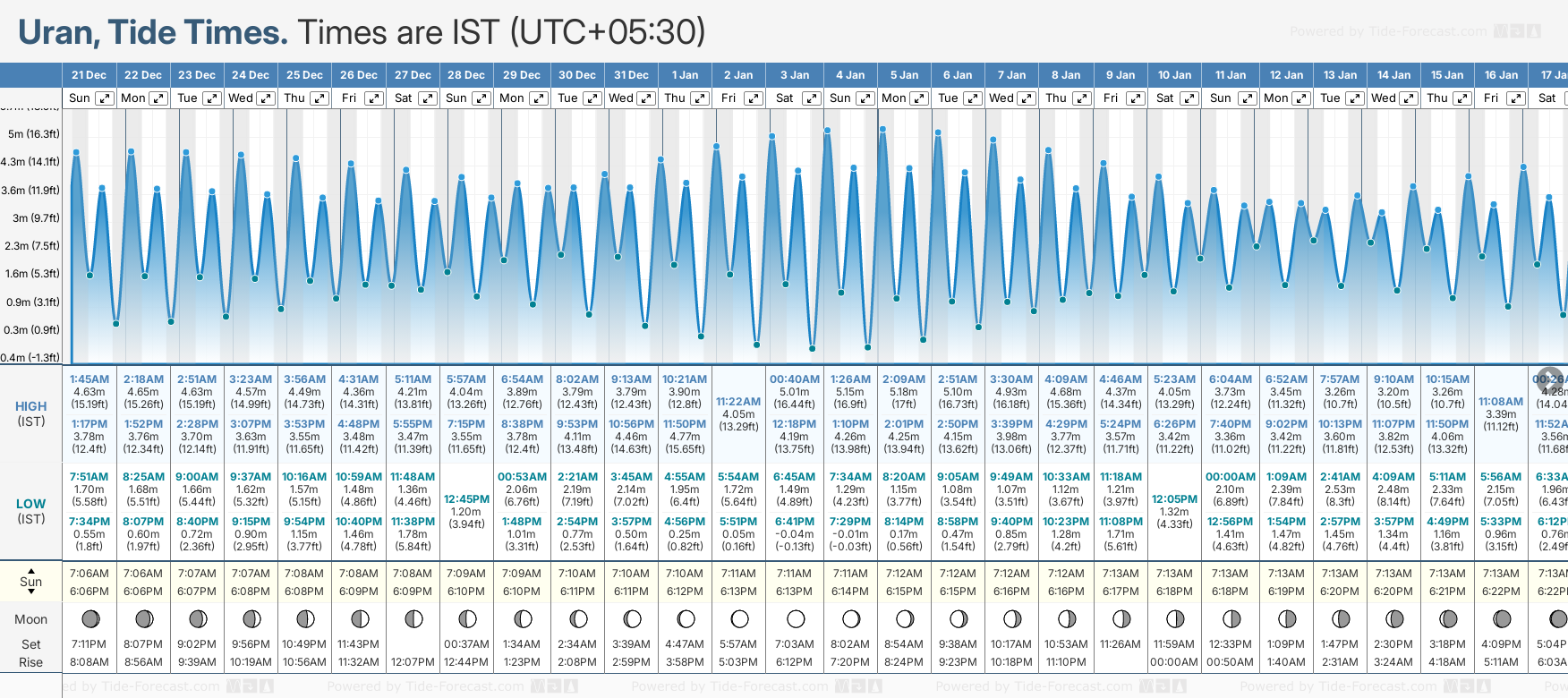Click the down arrow below Sun label
Image resolution: width=1568 pixels, height=698 pixels.
click(x=31, y=593)
